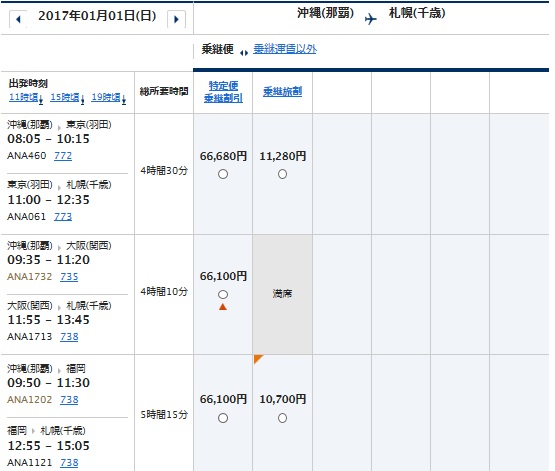Viewport: 555px width, 471px height.
Task: Click flight number ANA1732
Action: point(30,277)
